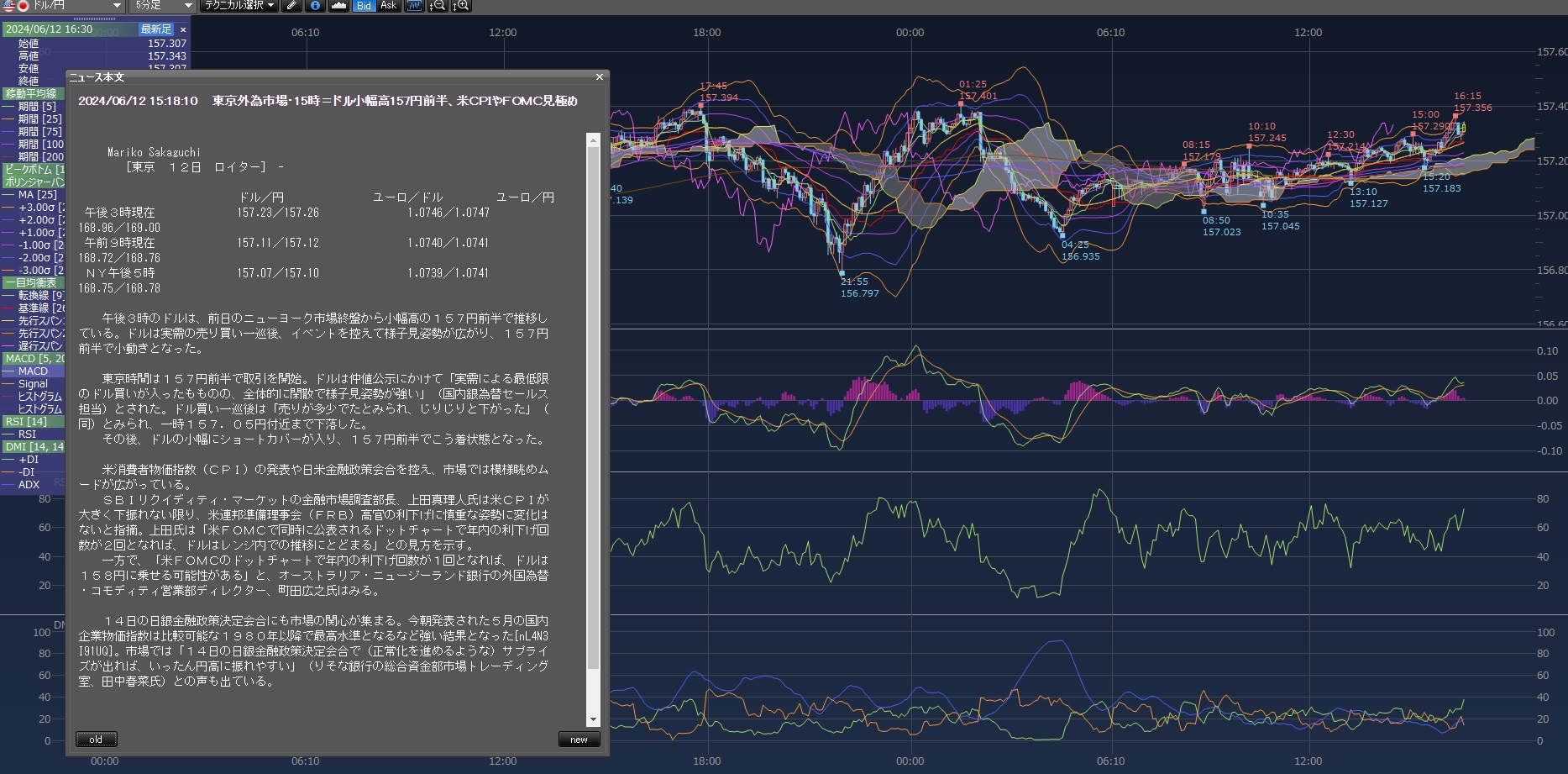
Task: Select the area chart type icon
Action: (338, 6)
